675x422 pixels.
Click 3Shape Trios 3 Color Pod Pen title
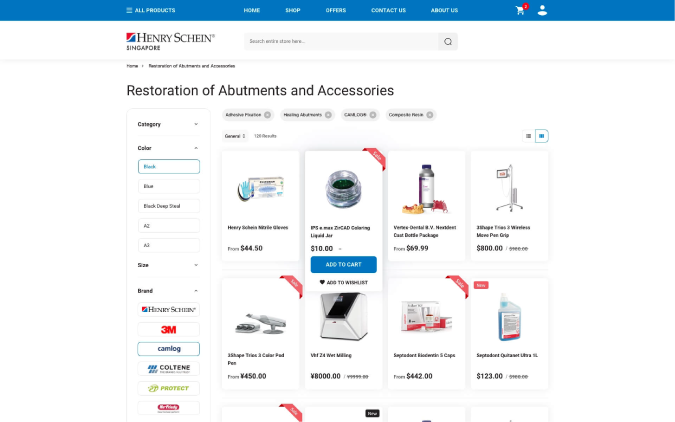tap(256, 359)
